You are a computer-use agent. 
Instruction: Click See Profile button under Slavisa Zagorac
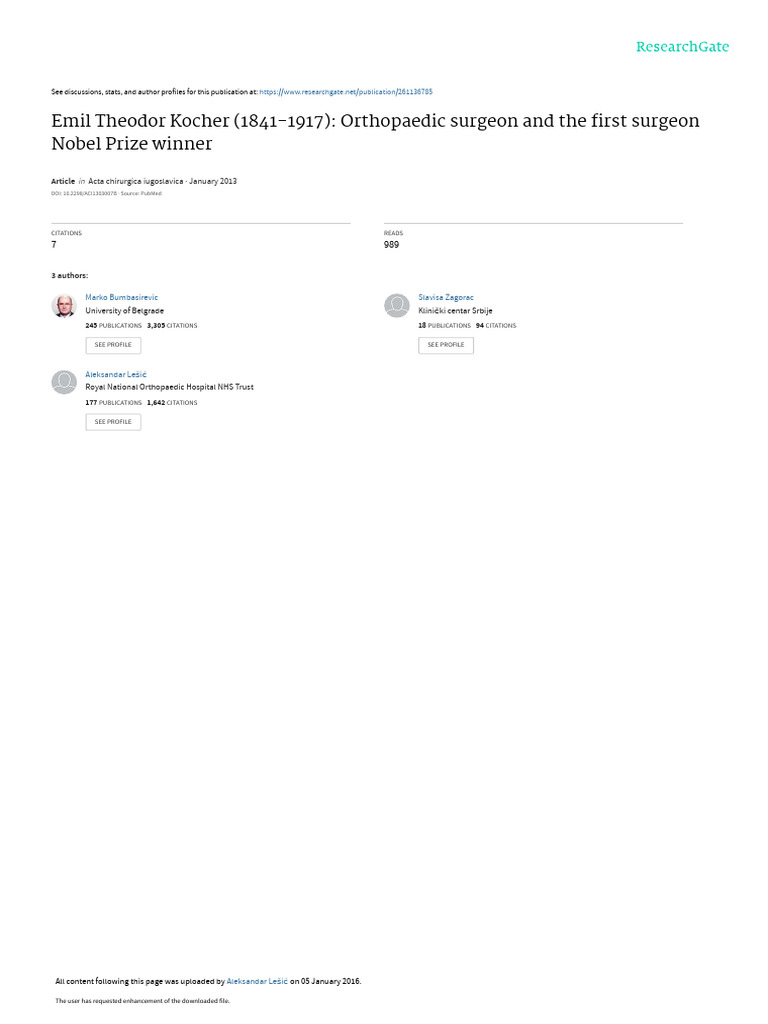[446, 345]
